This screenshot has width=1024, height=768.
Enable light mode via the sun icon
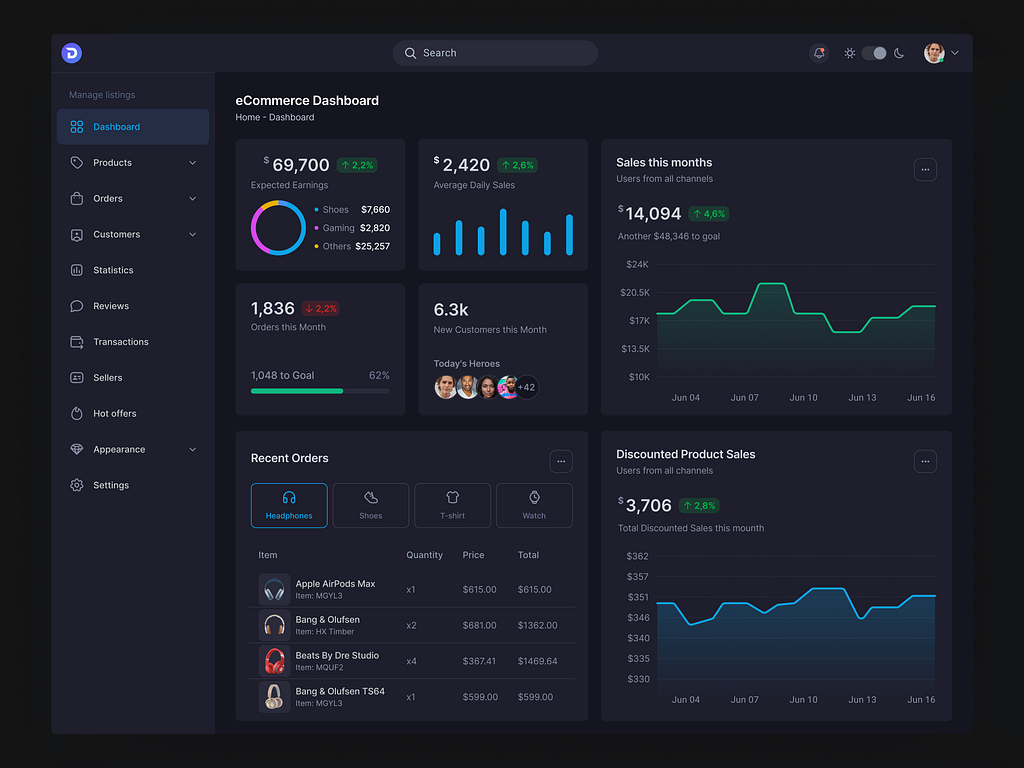pyautogui.click(x=849, y=52)
